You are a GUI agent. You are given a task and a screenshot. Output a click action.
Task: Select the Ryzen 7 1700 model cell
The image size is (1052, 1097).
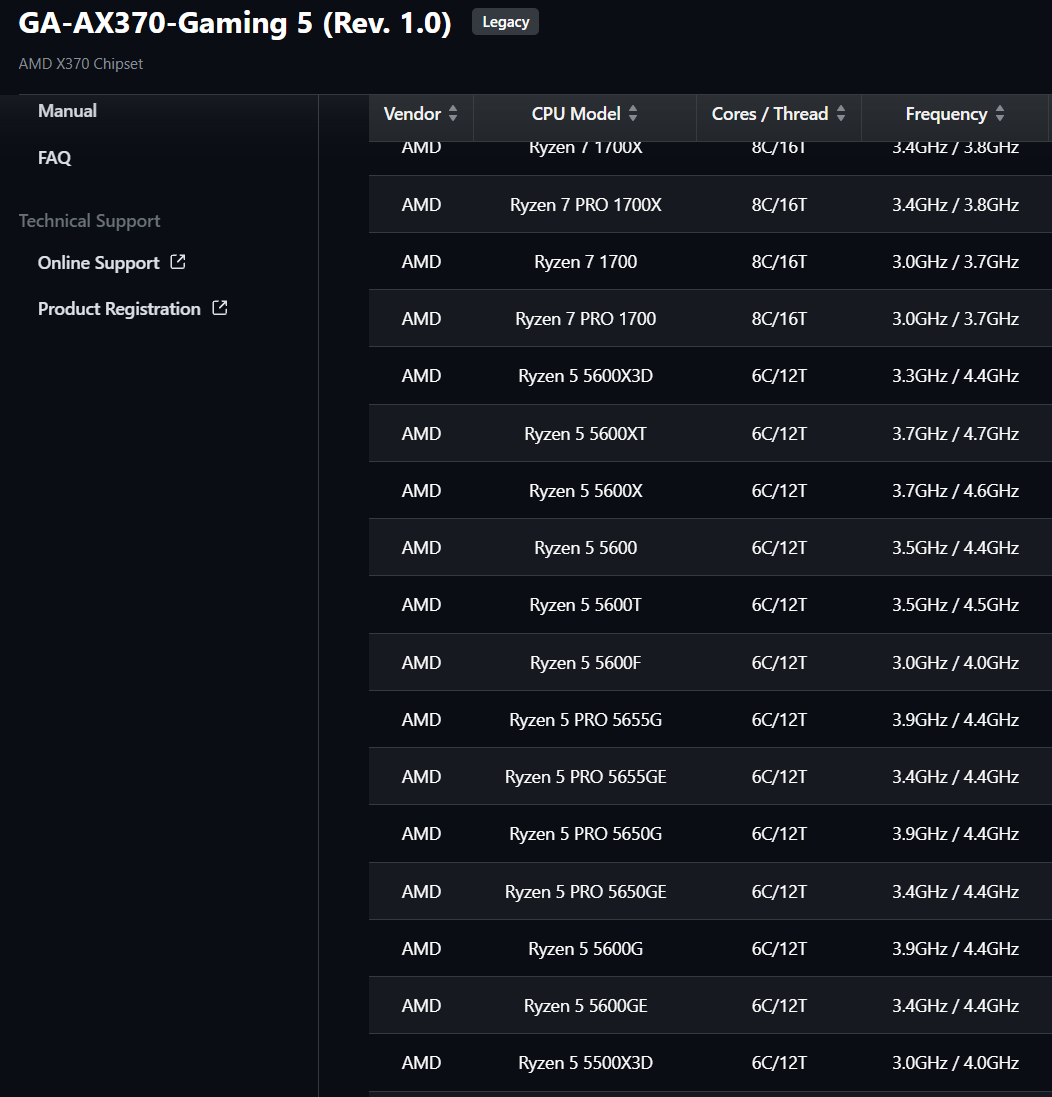pos(585,262)
